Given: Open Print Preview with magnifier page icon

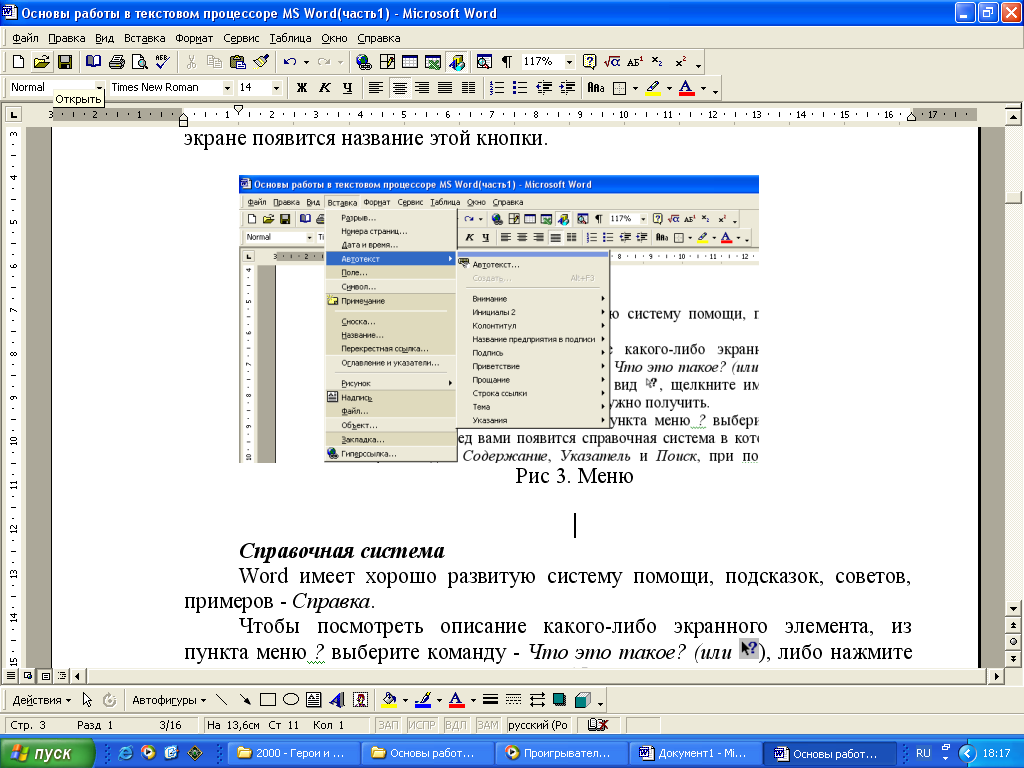Looking at the screenshot, I should pos(140,62).
